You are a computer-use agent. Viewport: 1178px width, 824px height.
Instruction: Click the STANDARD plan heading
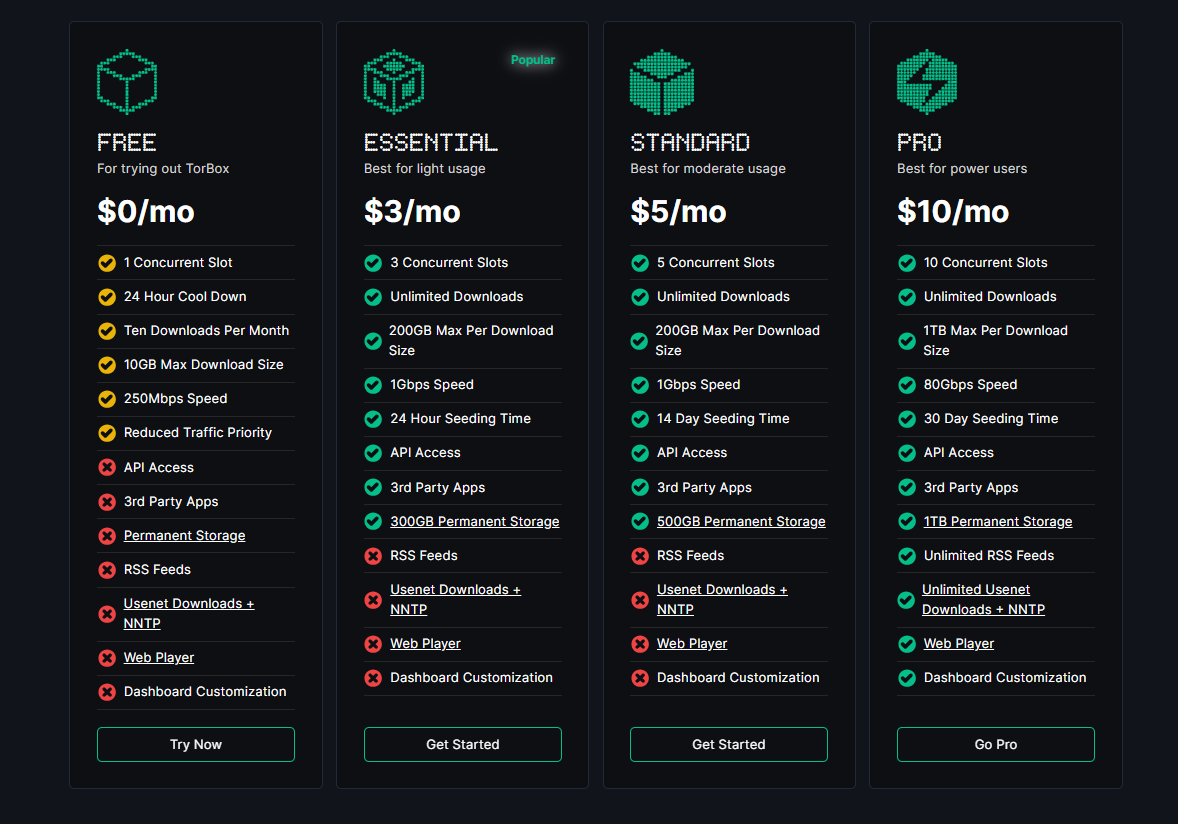[690, 142]
